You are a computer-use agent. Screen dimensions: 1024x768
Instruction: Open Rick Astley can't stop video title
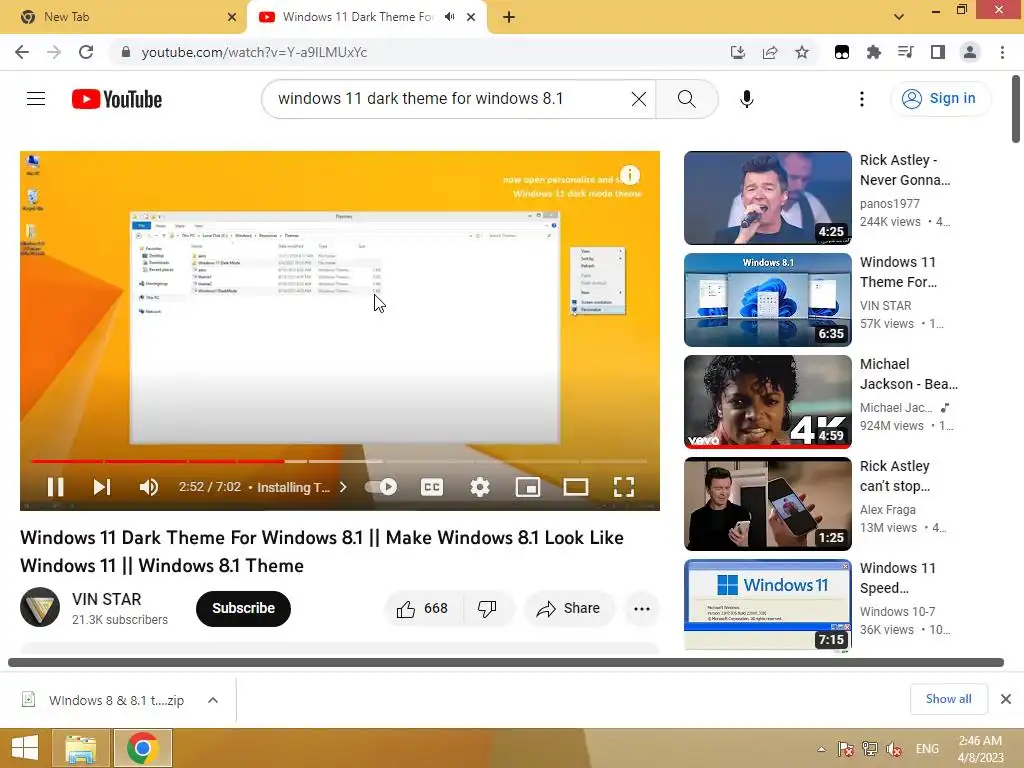tap(895, 476)
